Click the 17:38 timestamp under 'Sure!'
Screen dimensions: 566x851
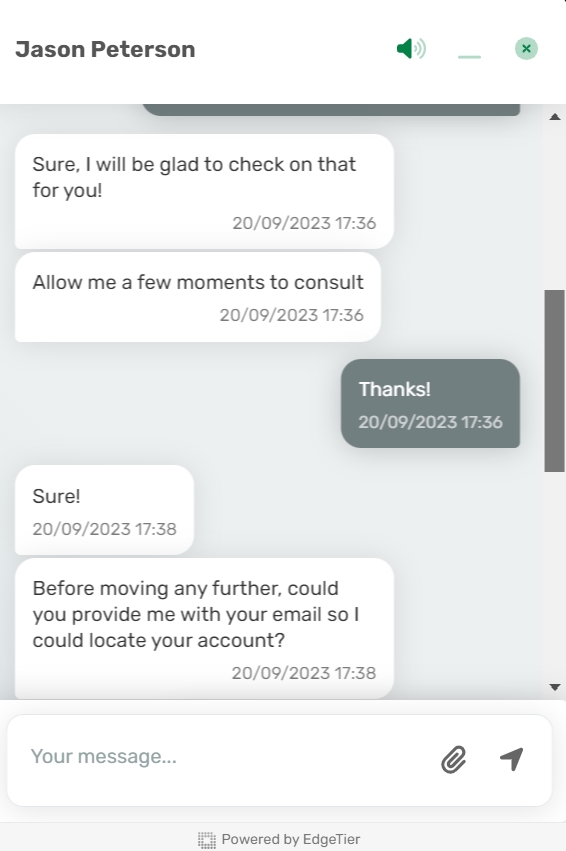[105, 529]
